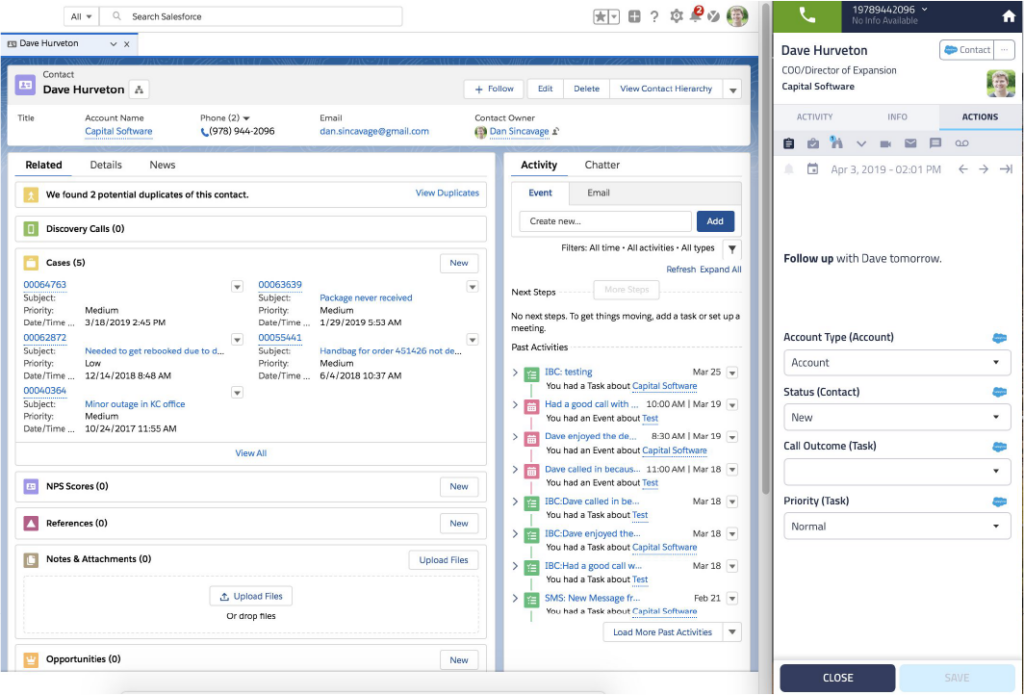Open the Status (Contact) dropdown
This screenshot has width=1024, height=695.
(x=897, y=417)
